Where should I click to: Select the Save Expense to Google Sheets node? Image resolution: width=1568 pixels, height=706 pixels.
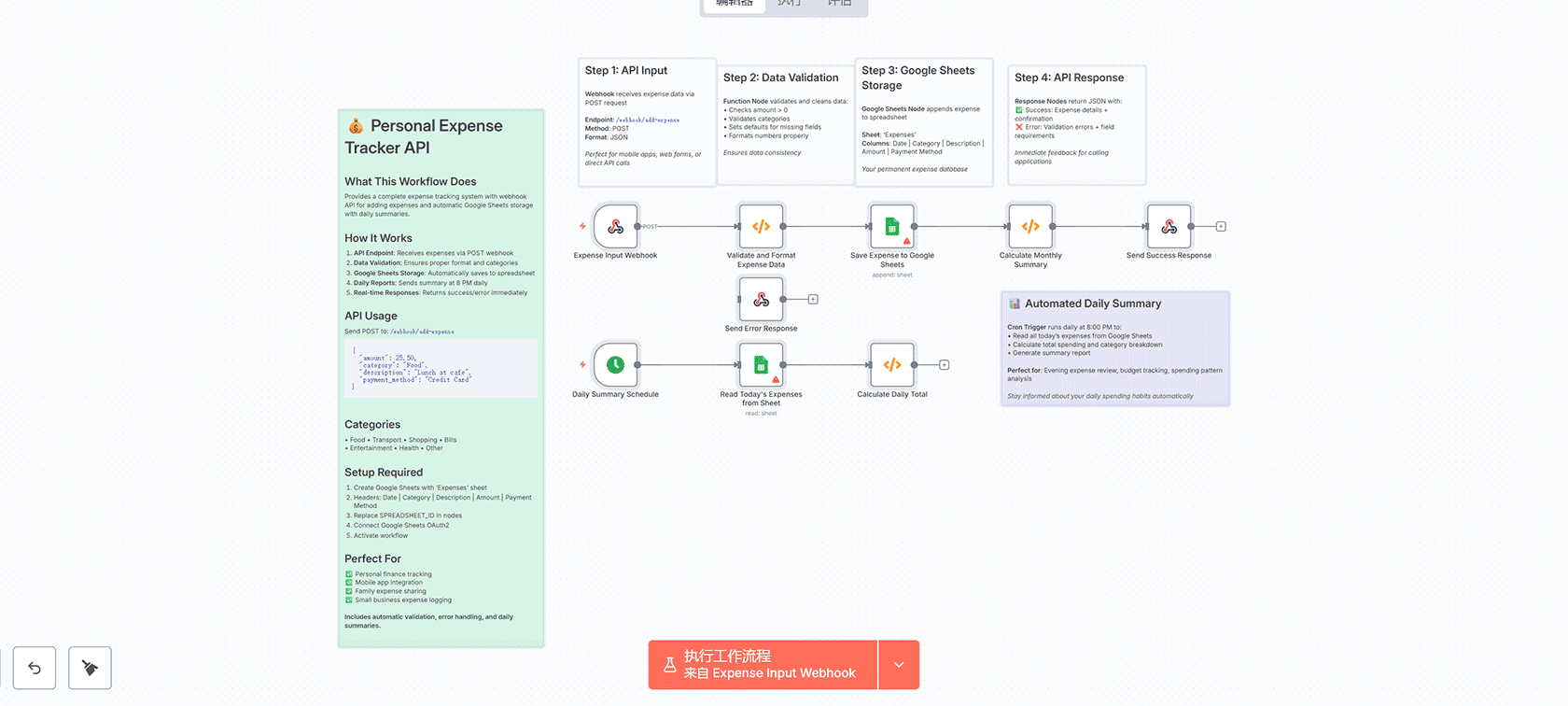891,227
